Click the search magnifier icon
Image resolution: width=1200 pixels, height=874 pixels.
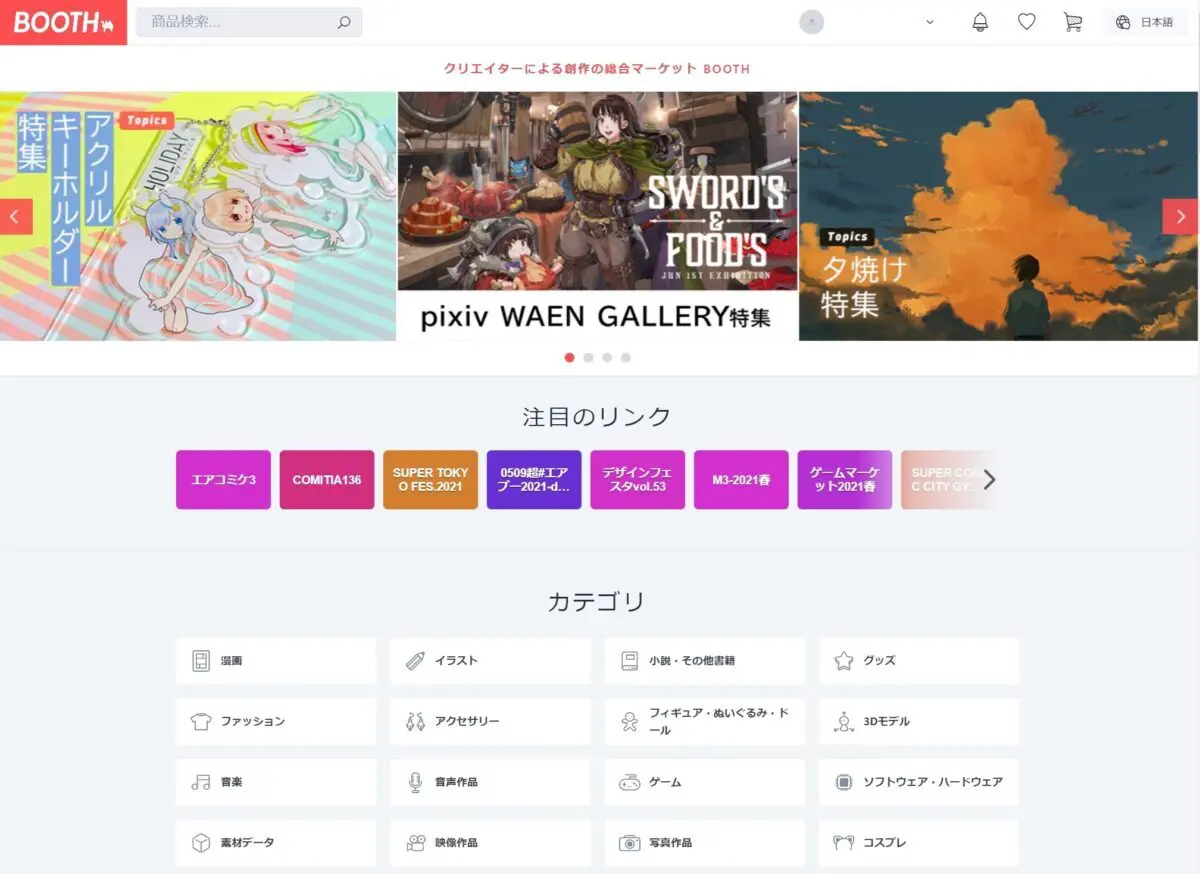click(344, 22)
